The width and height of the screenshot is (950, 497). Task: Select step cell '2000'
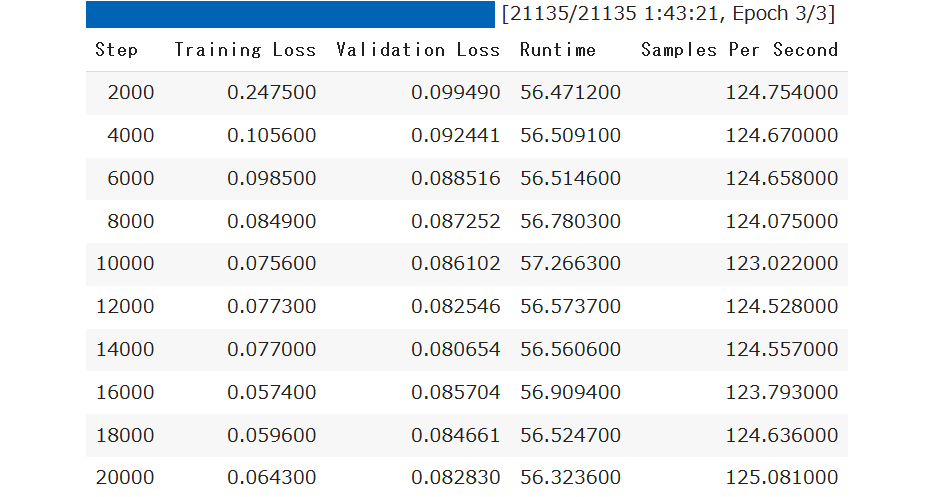click(131, 93)
